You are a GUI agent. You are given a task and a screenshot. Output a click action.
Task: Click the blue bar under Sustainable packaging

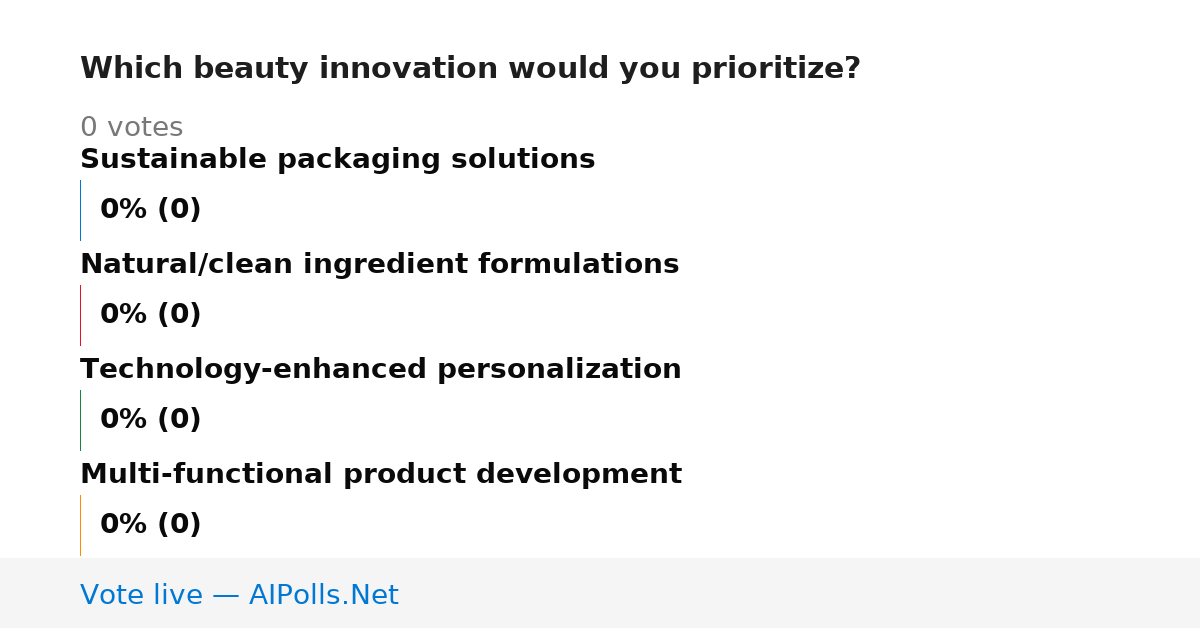[x=80, y=210]
